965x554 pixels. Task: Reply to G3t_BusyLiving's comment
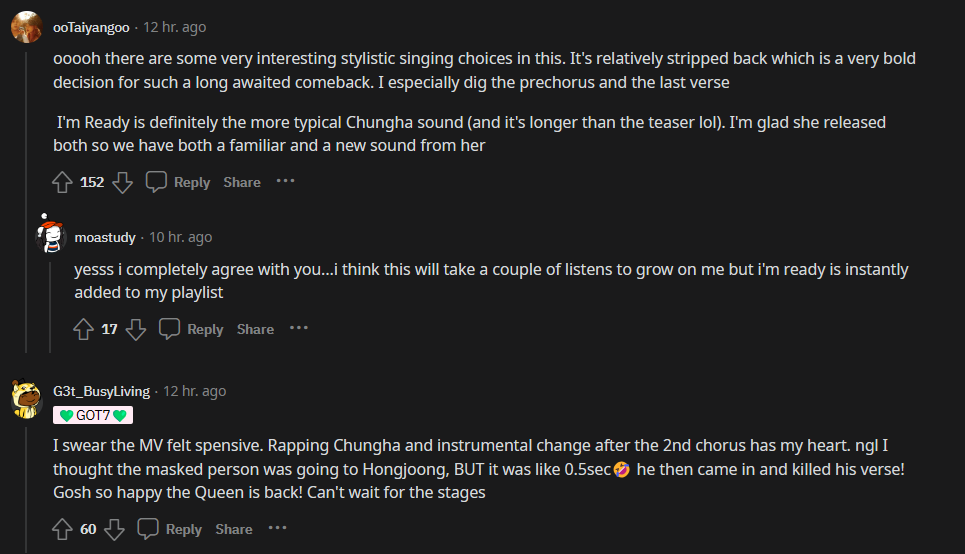pos(170,529)
